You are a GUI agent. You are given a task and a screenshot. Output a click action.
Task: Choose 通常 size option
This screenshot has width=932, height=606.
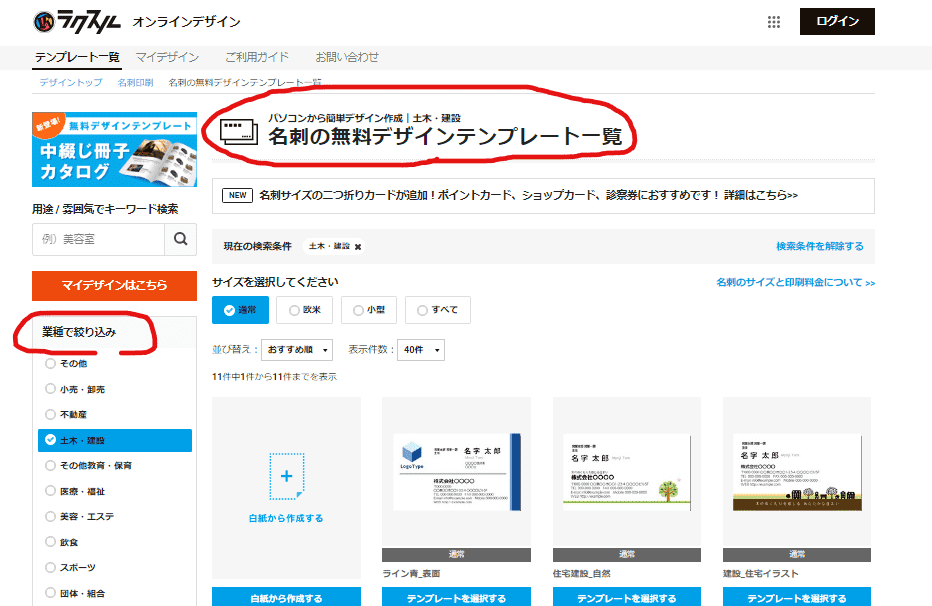240,310
